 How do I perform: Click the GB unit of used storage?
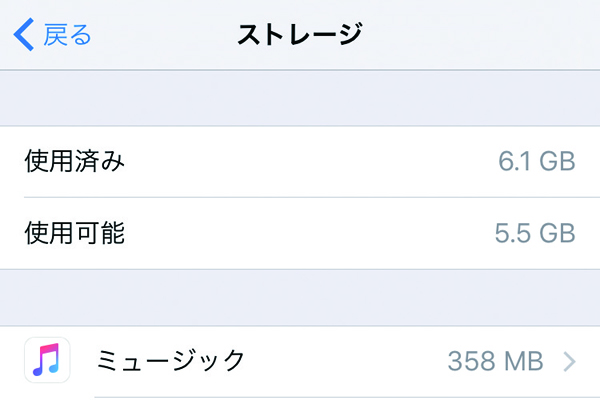point(557,161)
